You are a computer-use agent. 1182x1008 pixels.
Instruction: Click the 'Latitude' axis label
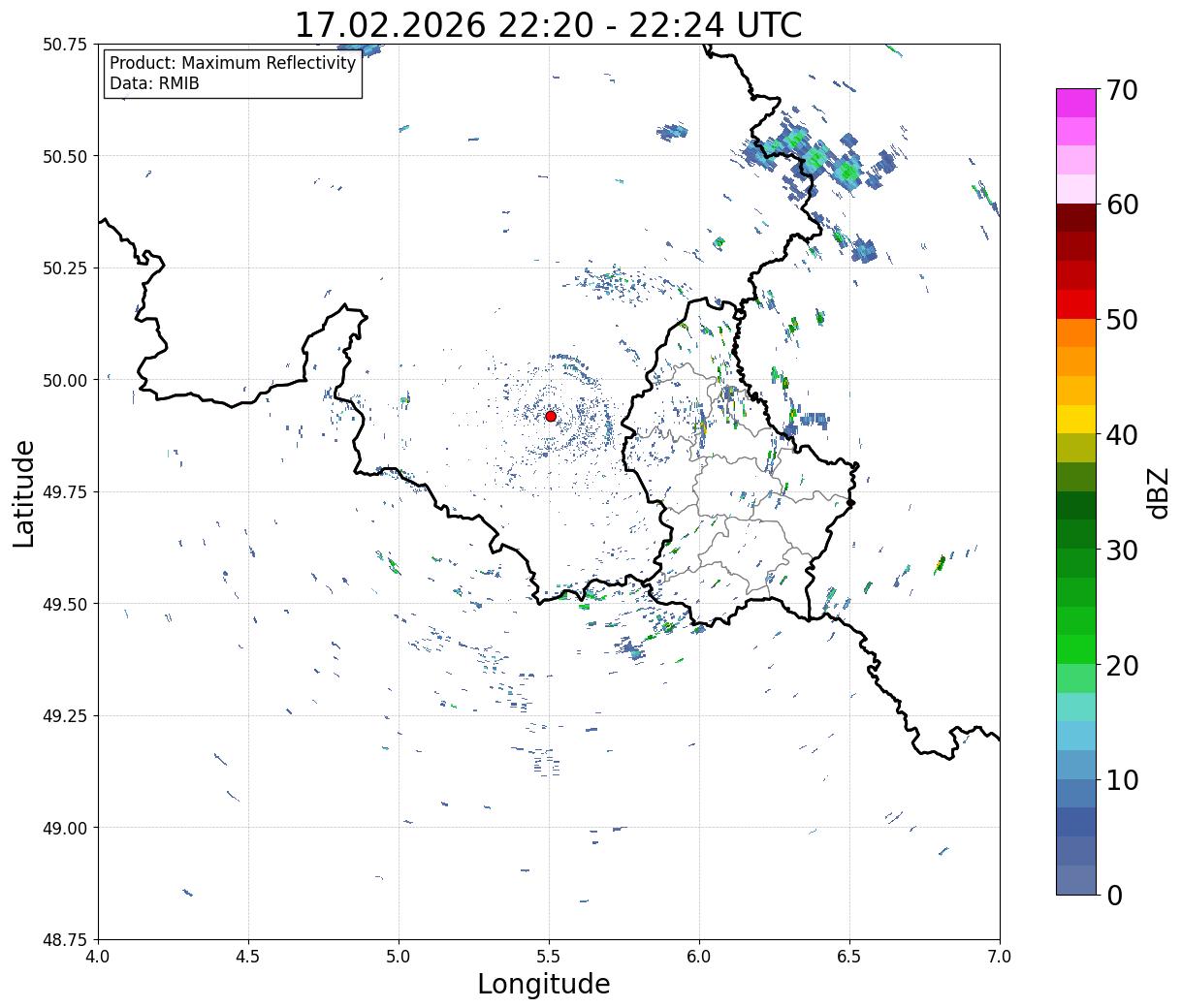pos(24,493)
